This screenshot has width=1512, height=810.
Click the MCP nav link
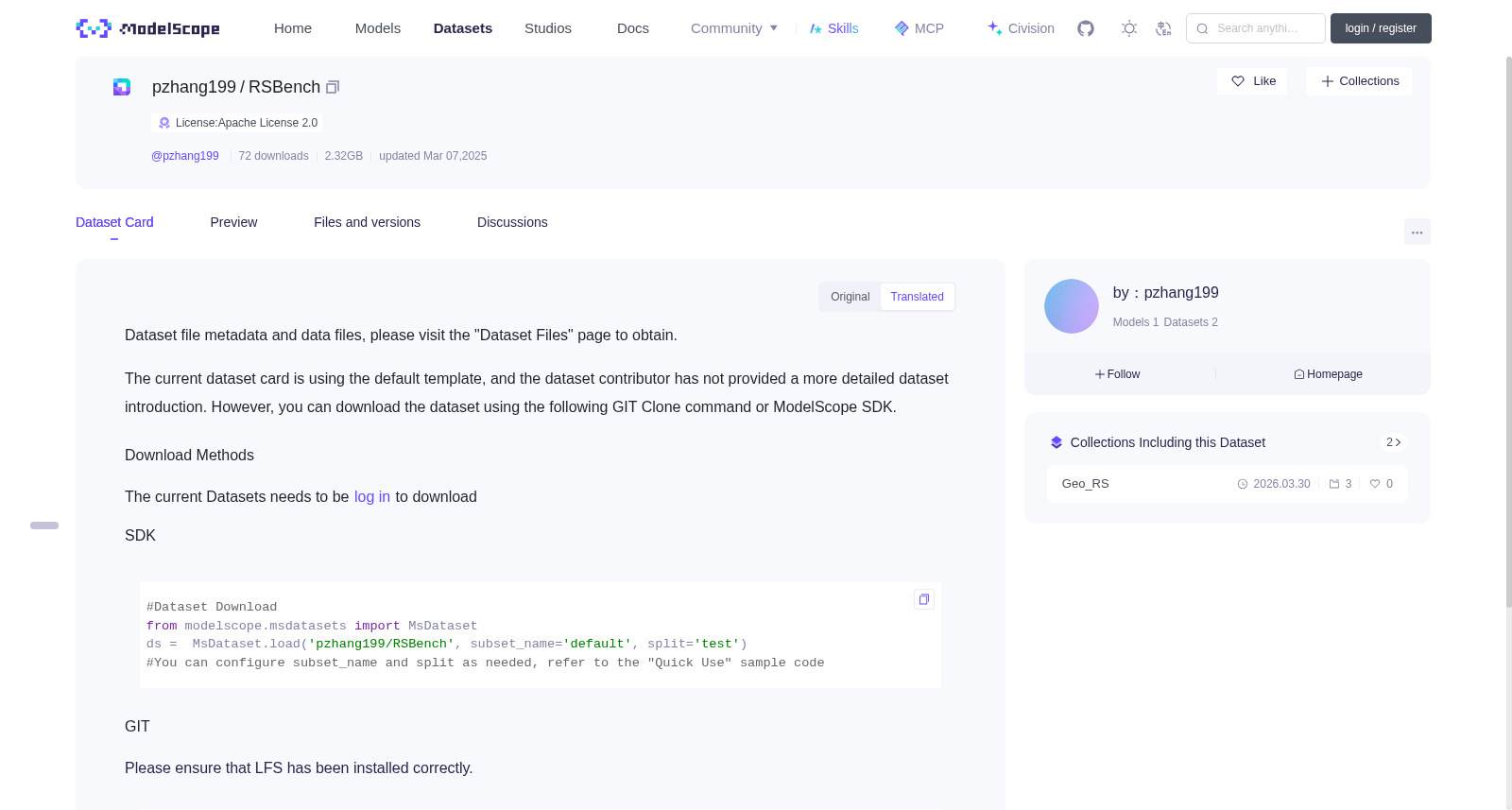pos(919,28)
